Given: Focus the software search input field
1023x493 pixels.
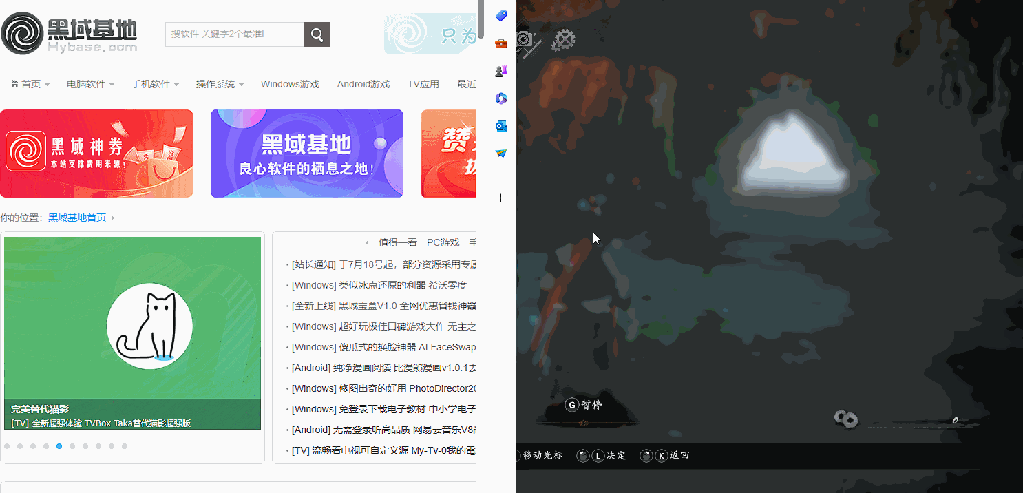Looking at the screenshot, I should coord(235,35).
